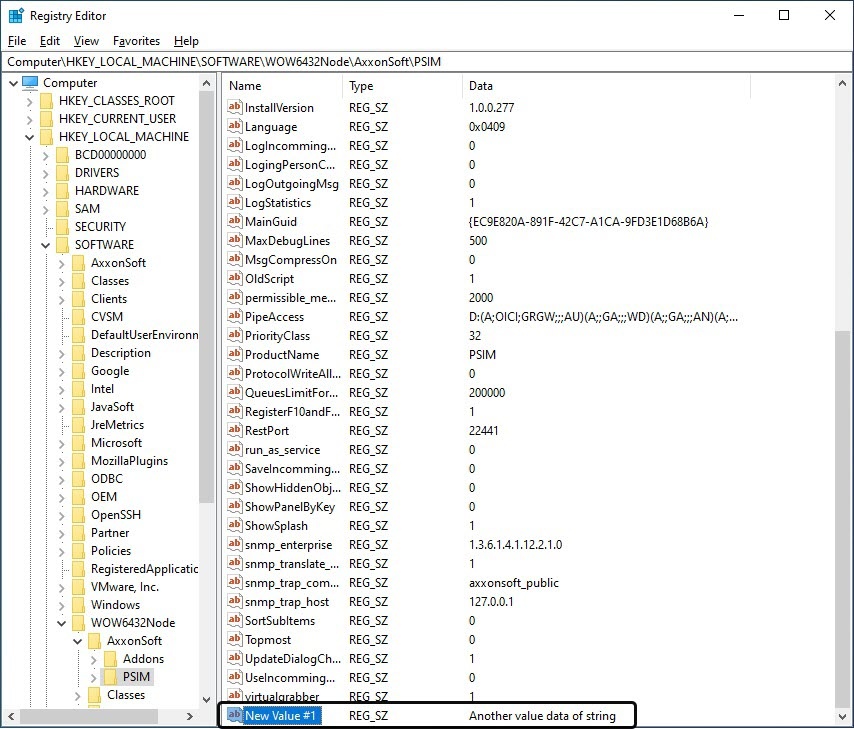The height and width of the screenshot is (729, 854).
Task: Click the New Value #1 name edit field
Action: [x=282, y=716]
